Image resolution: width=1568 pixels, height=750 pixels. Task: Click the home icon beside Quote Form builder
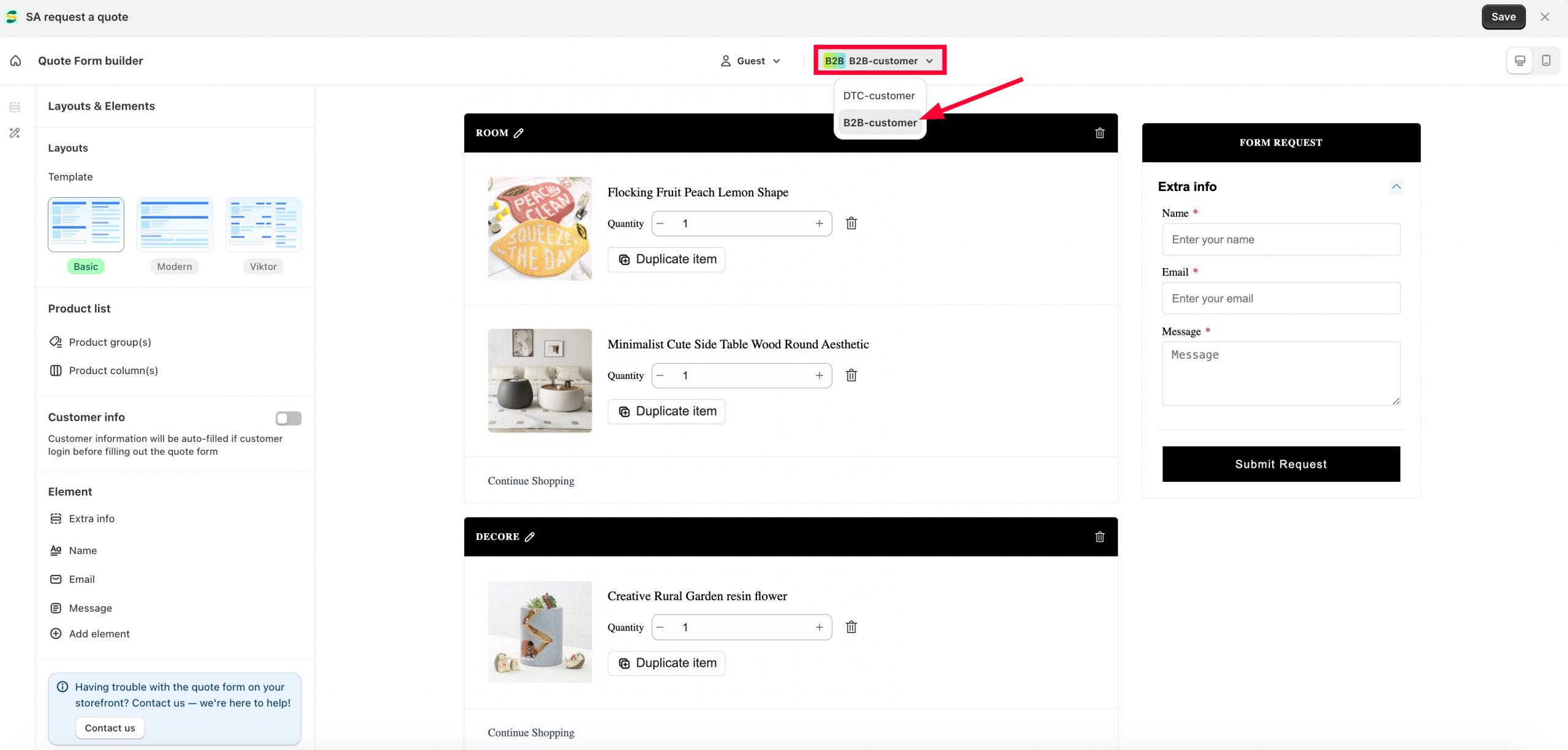click(16, 61)
